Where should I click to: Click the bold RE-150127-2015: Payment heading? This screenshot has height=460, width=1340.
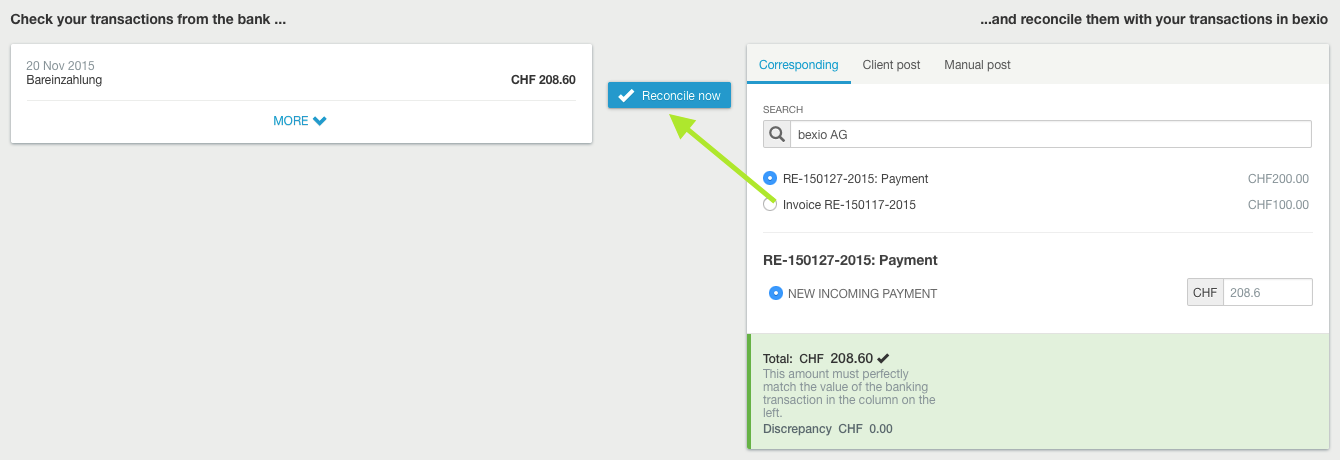[x=850, y=260]
